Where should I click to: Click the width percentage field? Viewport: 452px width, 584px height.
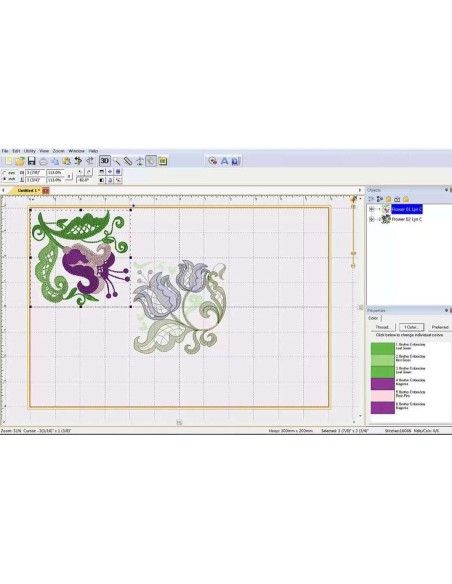pos(55,173)
